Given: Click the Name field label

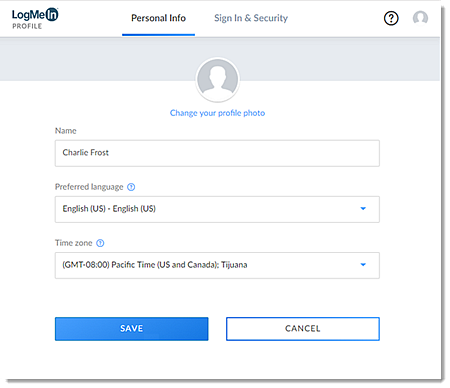Looking at the screenshot, I should pyautogui.click(x=66, y=131).
